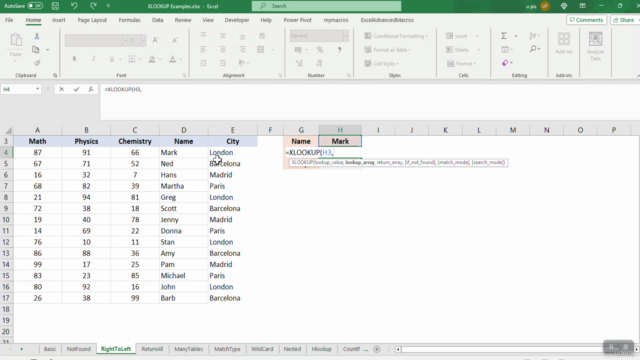The height and width of the screenshot is (360, 640).
Task: Click the Redo arrow icon
Action: coord(93,6)
